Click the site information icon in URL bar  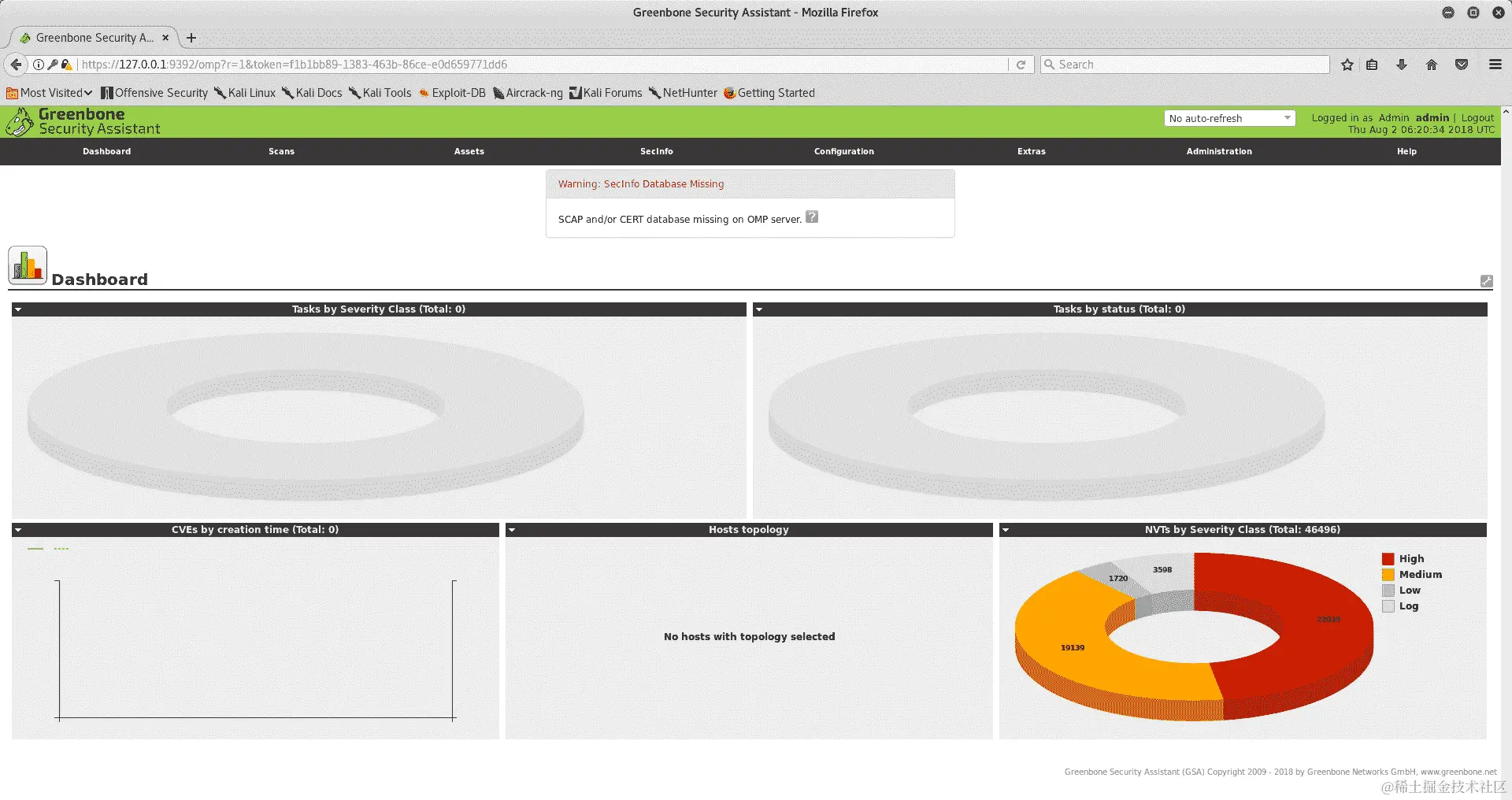point(38,65)
